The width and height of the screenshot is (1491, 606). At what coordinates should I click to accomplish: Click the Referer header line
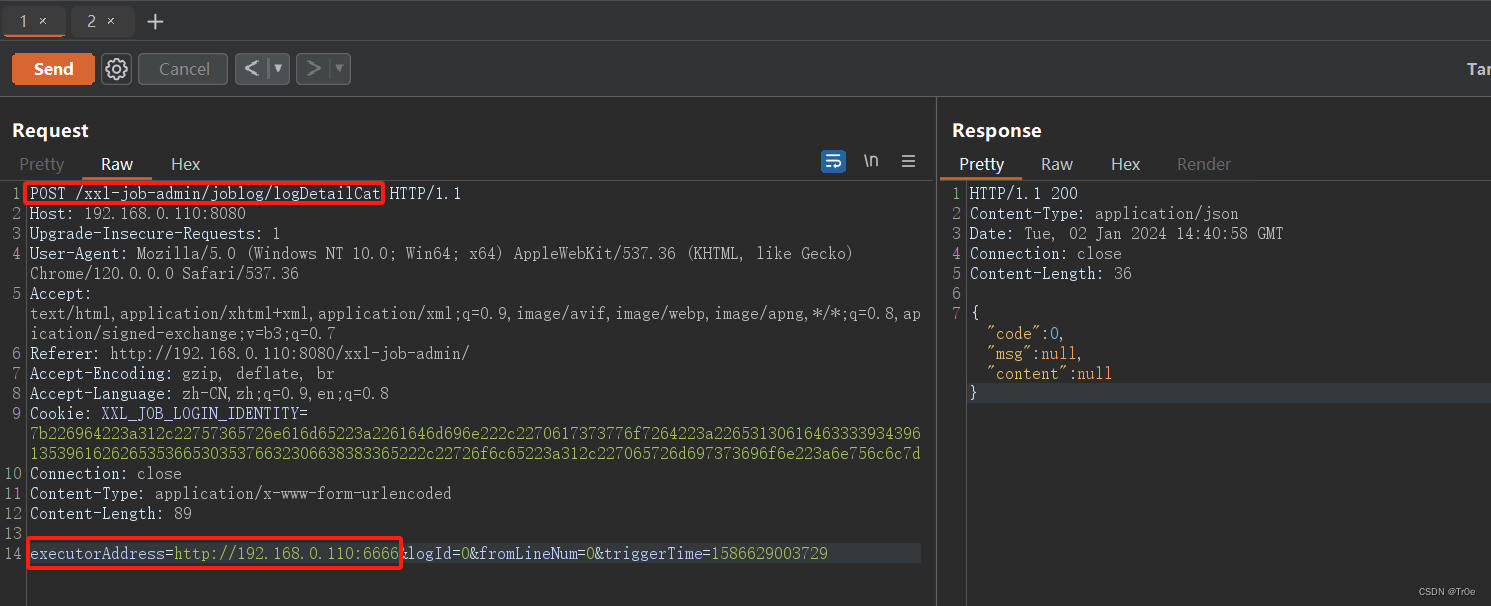click(249, 353)
